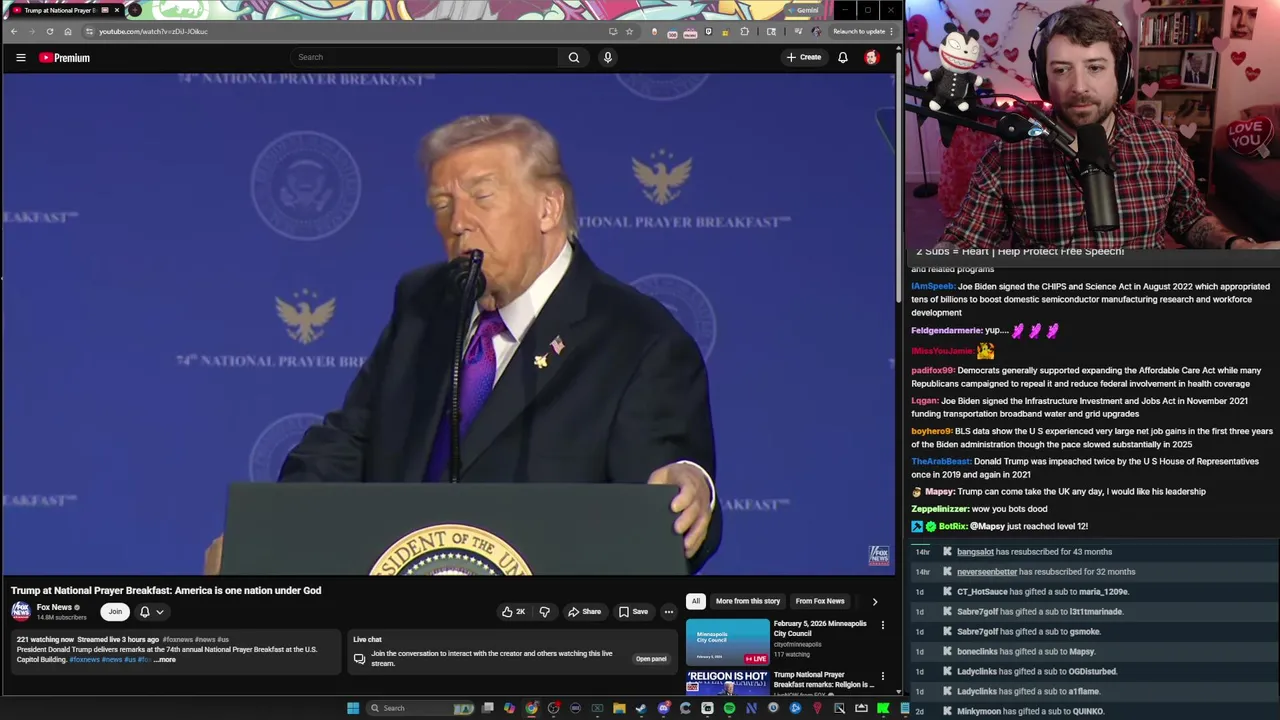Image resolution: width=1280 pixels, height=720 pixels.
Task: Click Relaunch to update button
Action: pyautogui.click(x=859, y=31)
